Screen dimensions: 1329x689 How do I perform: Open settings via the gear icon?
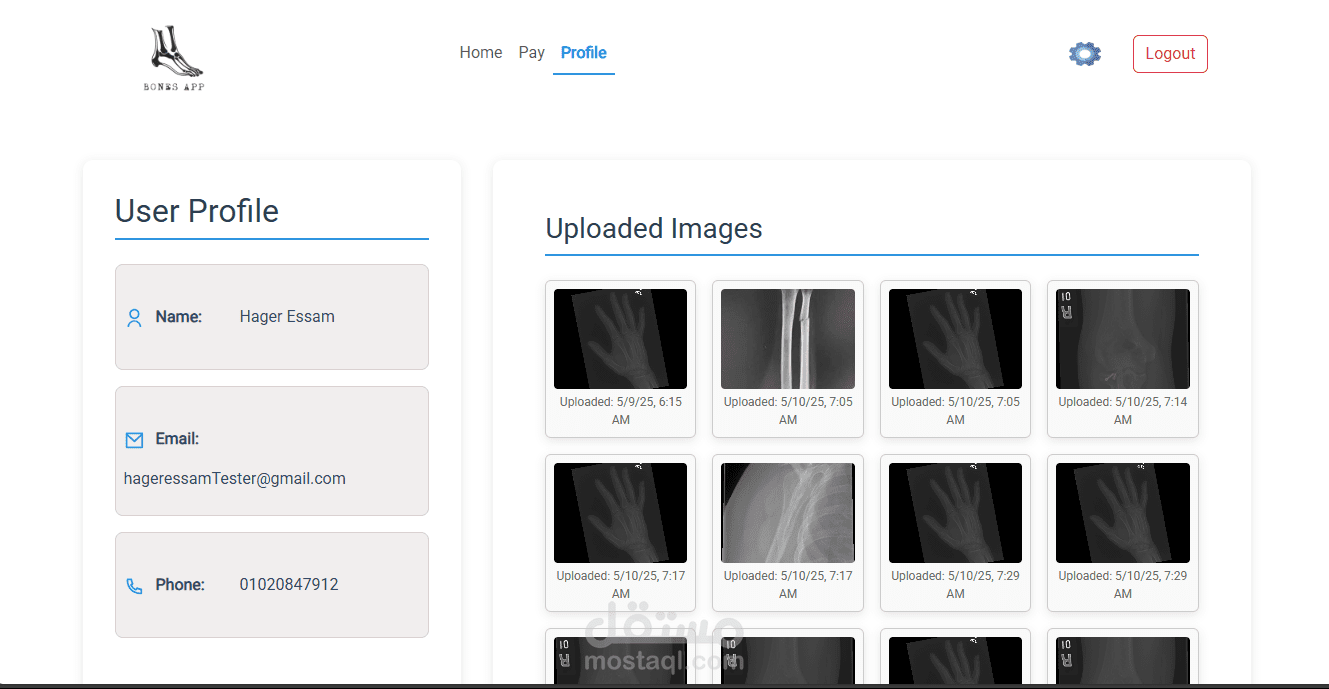click(1085, 54)
